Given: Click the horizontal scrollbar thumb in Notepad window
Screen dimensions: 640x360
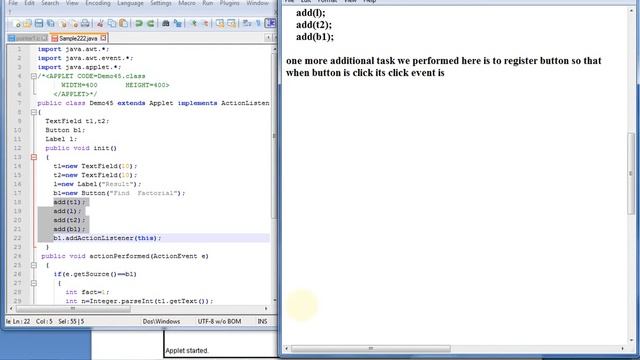Looking at the screenshot, I should (371, 349).
